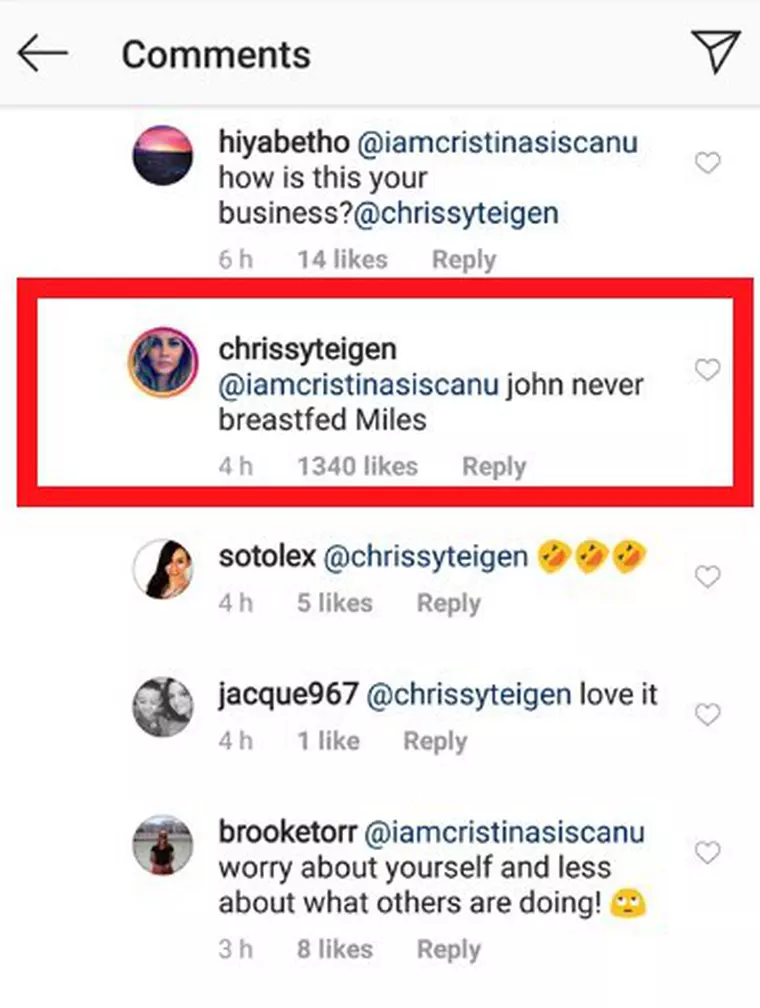This screenshot has height=1008, width=760.
Task: Reply to brooketorr's comment
Action: point(449,948)
